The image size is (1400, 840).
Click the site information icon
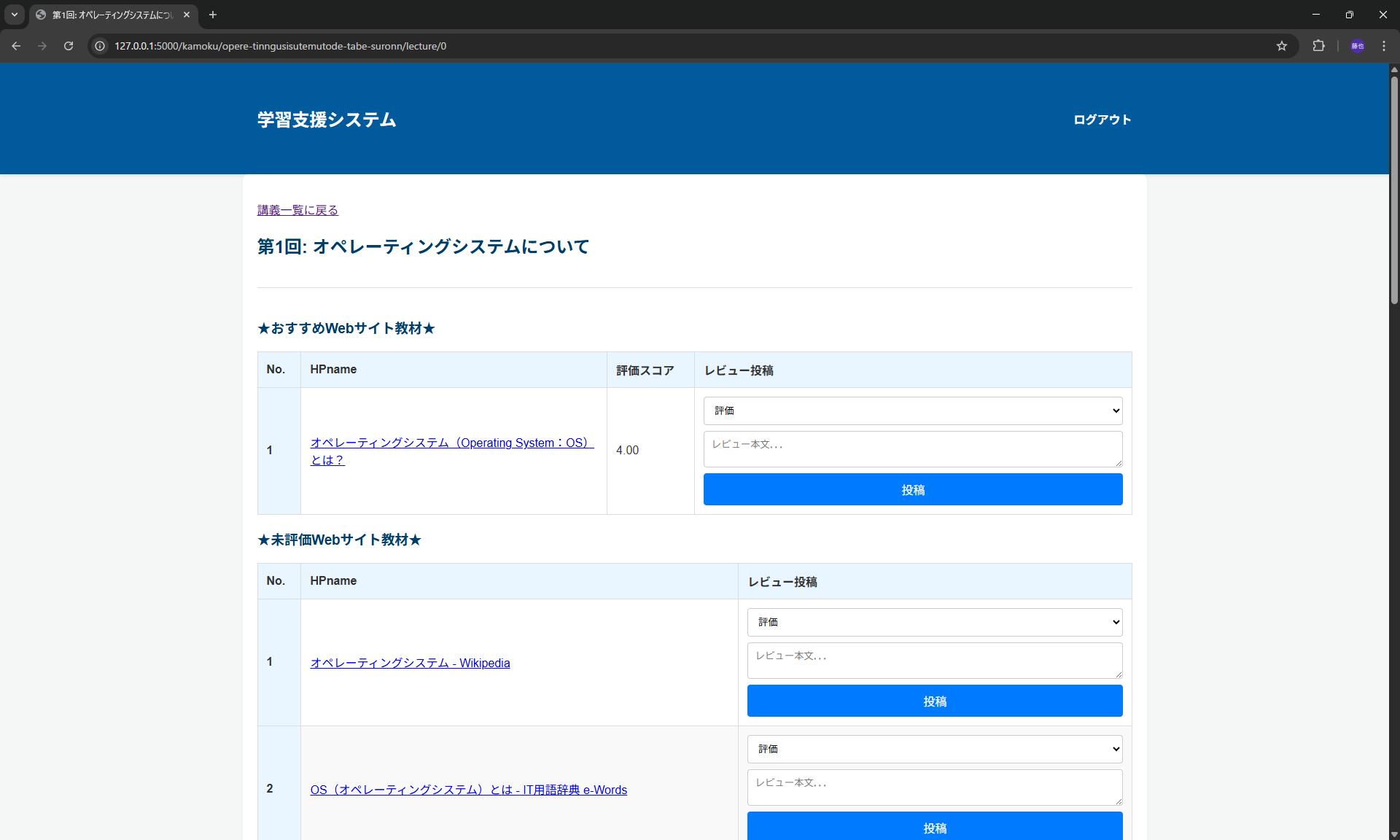click(x=101, y=46)
